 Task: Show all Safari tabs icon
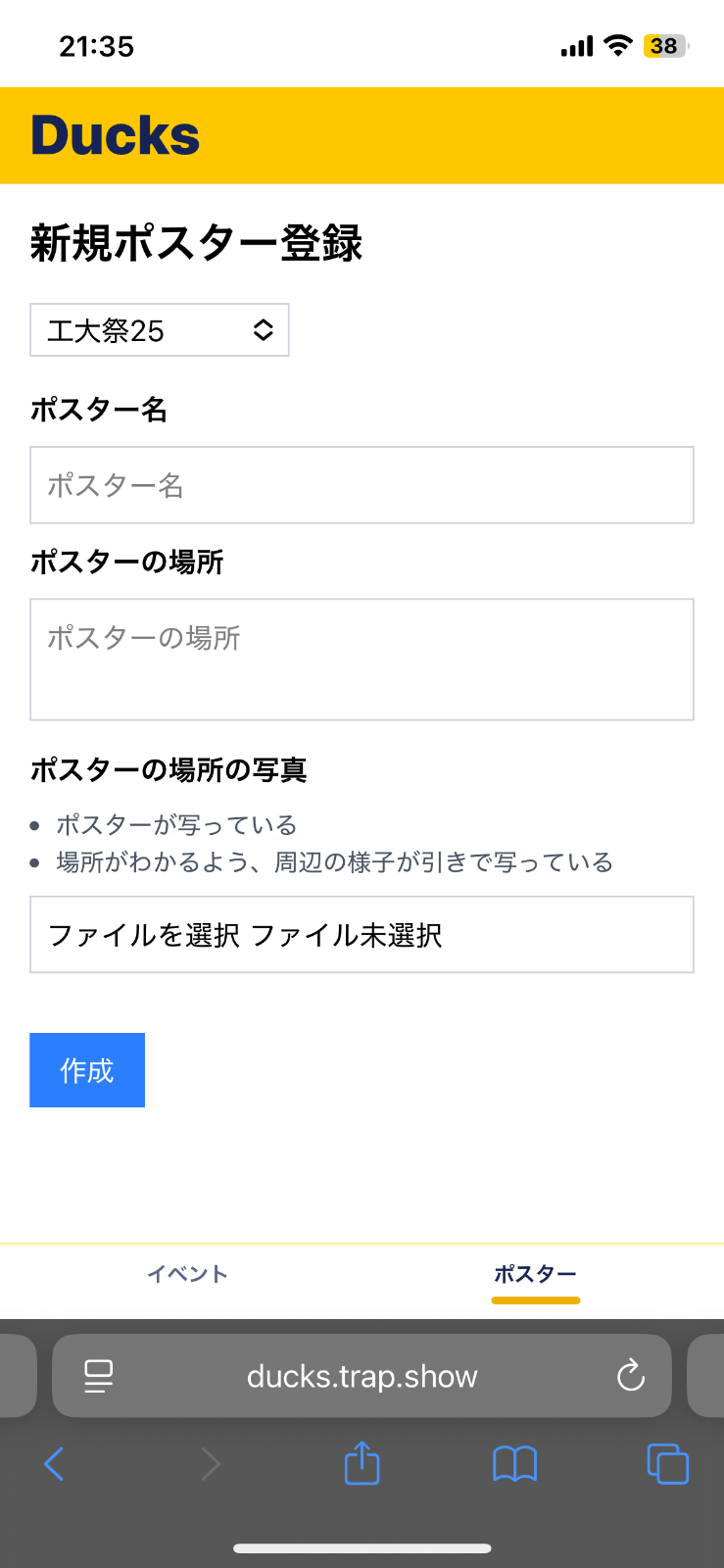668,1464
